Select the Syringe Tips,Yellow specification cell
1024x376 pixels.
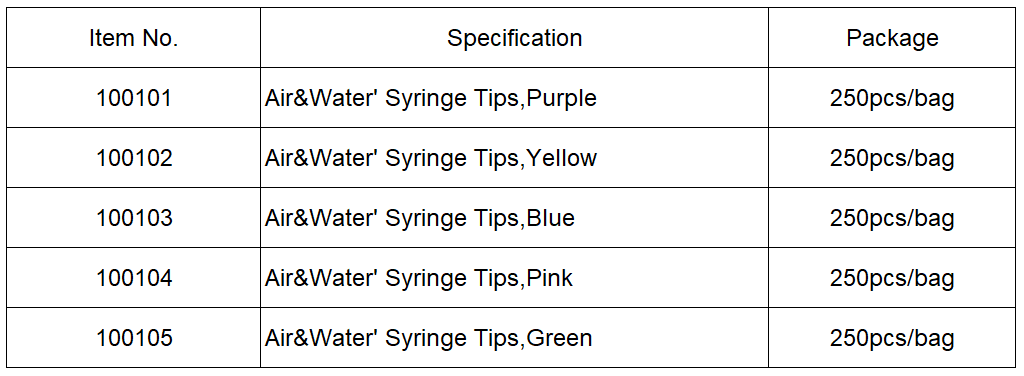coord(514,158)
